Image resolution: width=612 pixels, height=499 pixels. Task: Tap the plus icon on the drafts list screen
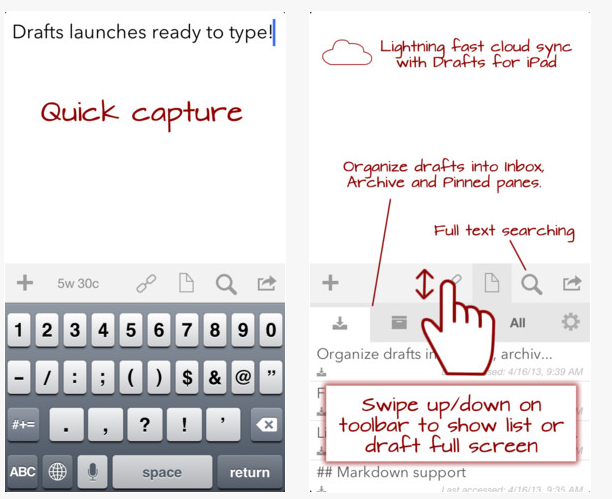click(x=330, y=283)
